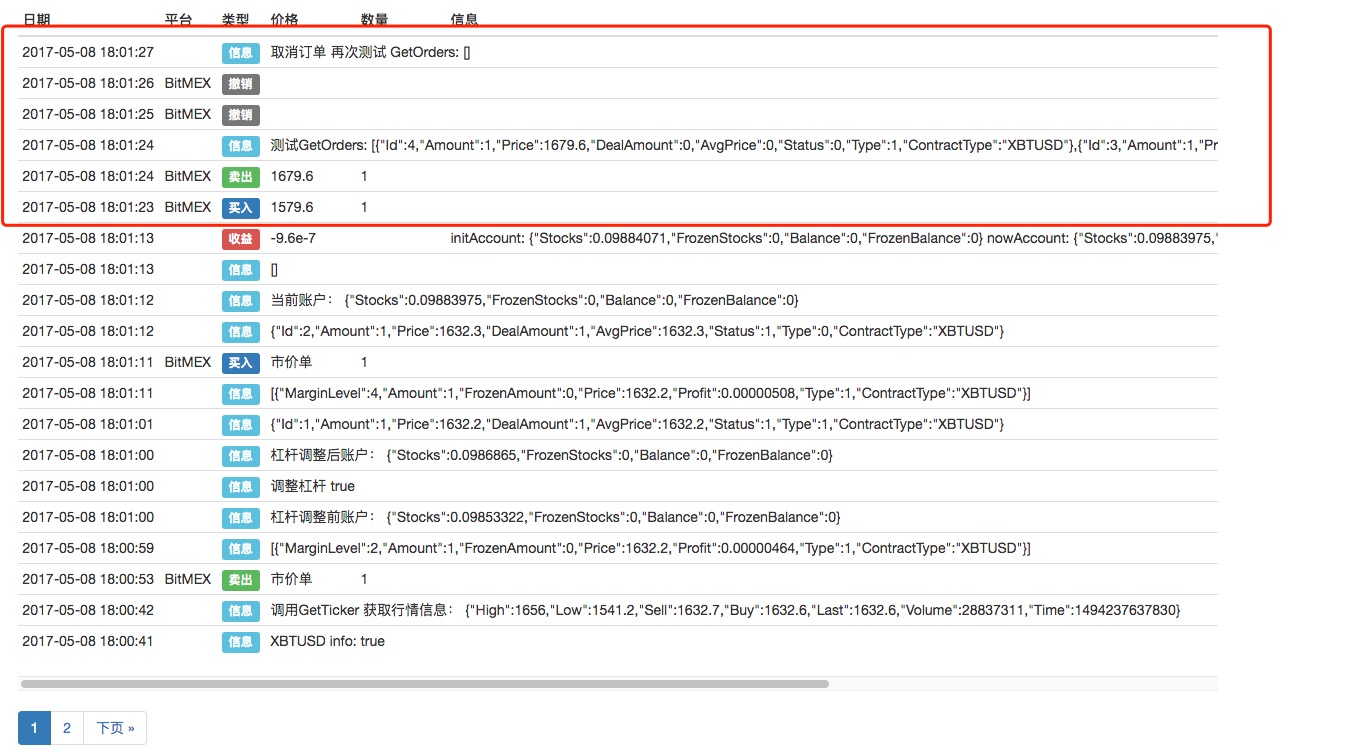
Task: Click the price value 1679.6
Action: [292, 176]
